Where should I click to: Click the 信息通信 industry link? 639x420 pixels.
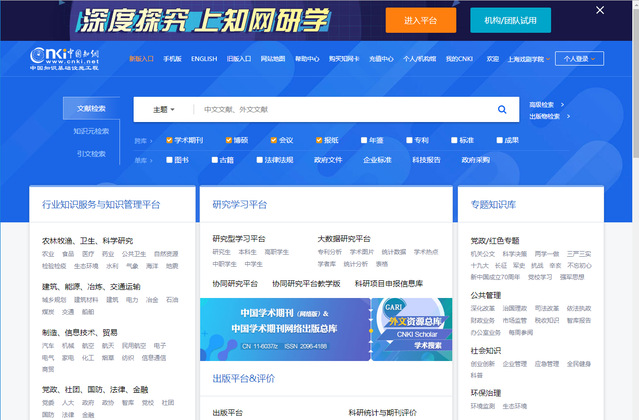pyautogui.click(x=154, y=358)
